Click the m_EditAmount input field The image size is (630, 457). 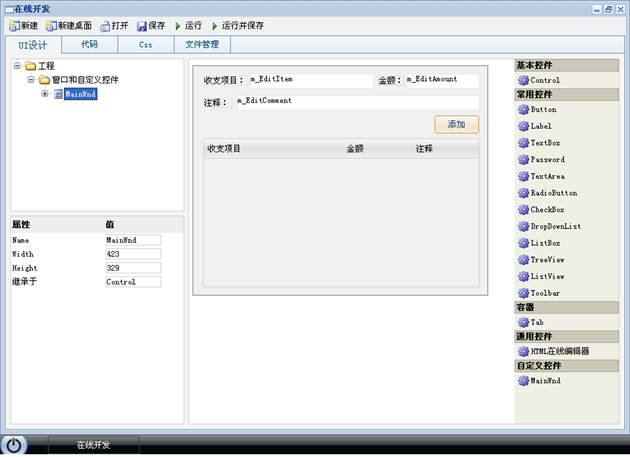442,81
